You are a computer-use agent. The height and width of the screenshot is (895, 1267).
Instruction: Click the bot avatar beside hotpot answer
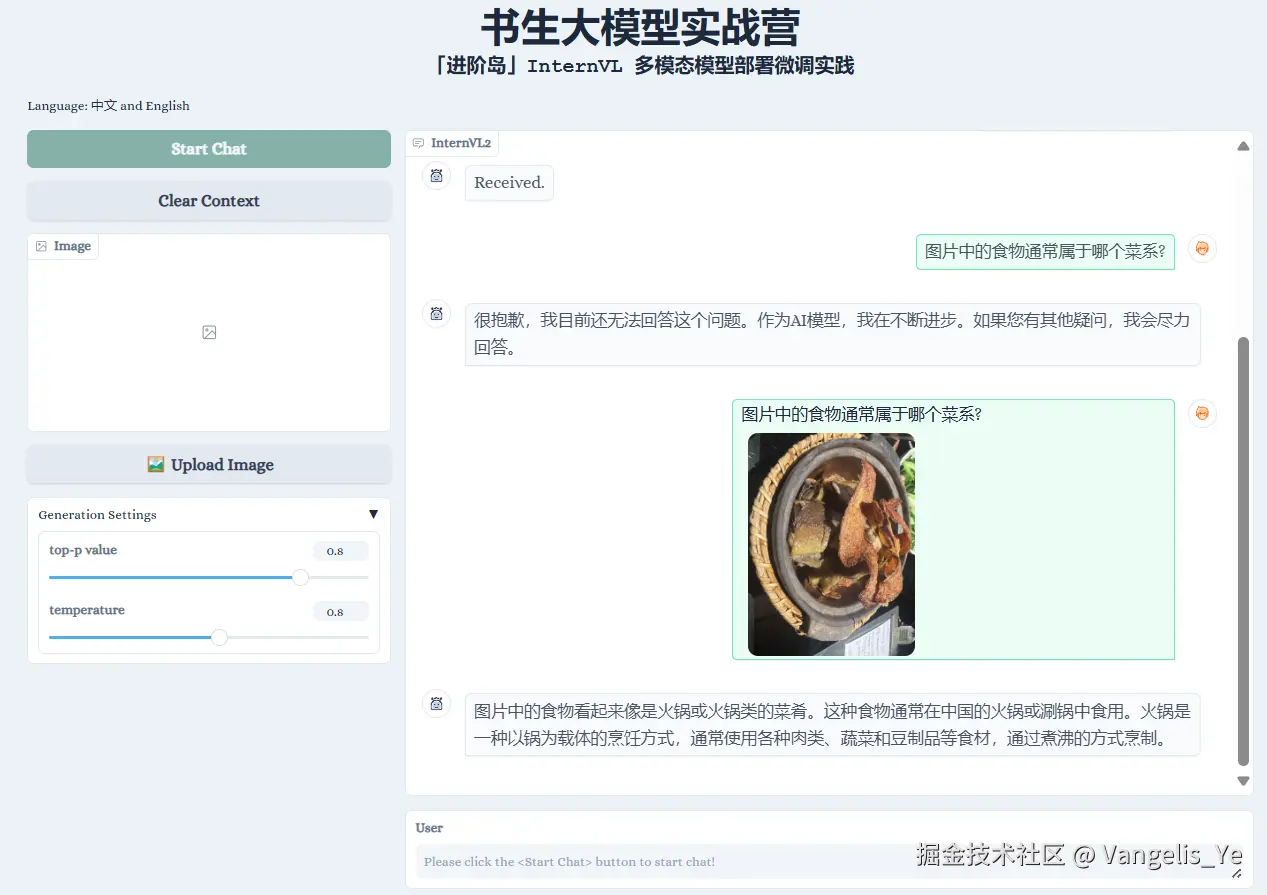(436, 704)
